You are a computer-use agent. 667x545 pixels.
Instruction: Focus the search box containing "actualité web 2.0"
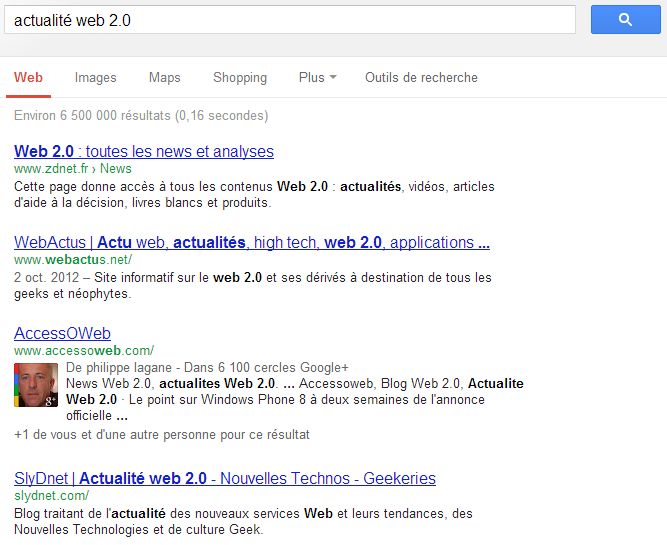pyautogui.click(x=290, y=20)
